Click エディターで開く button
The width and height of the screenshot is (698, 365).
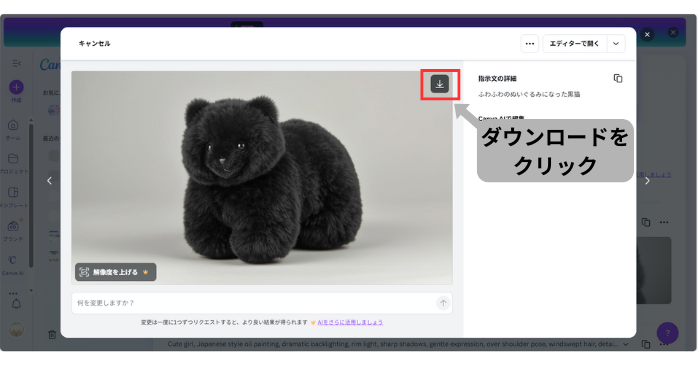click(574, 44)
